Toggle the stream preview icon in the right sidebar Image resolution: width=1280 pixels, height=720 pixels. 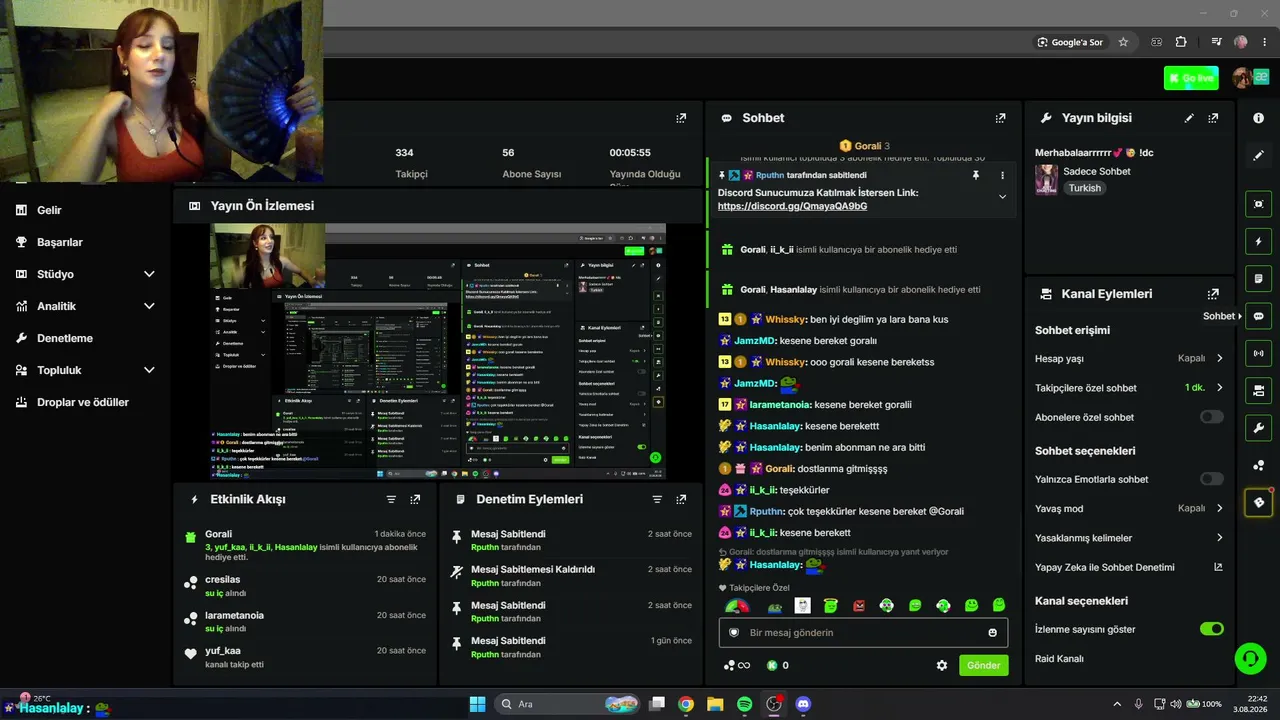click(1258, 204)
